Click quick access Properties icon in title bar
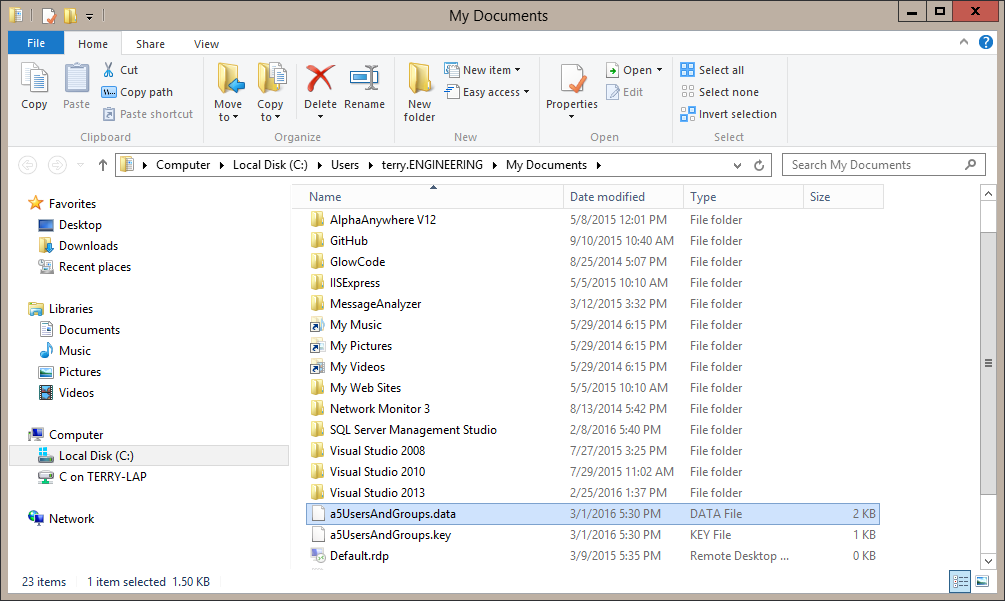 tap(49, 15)
